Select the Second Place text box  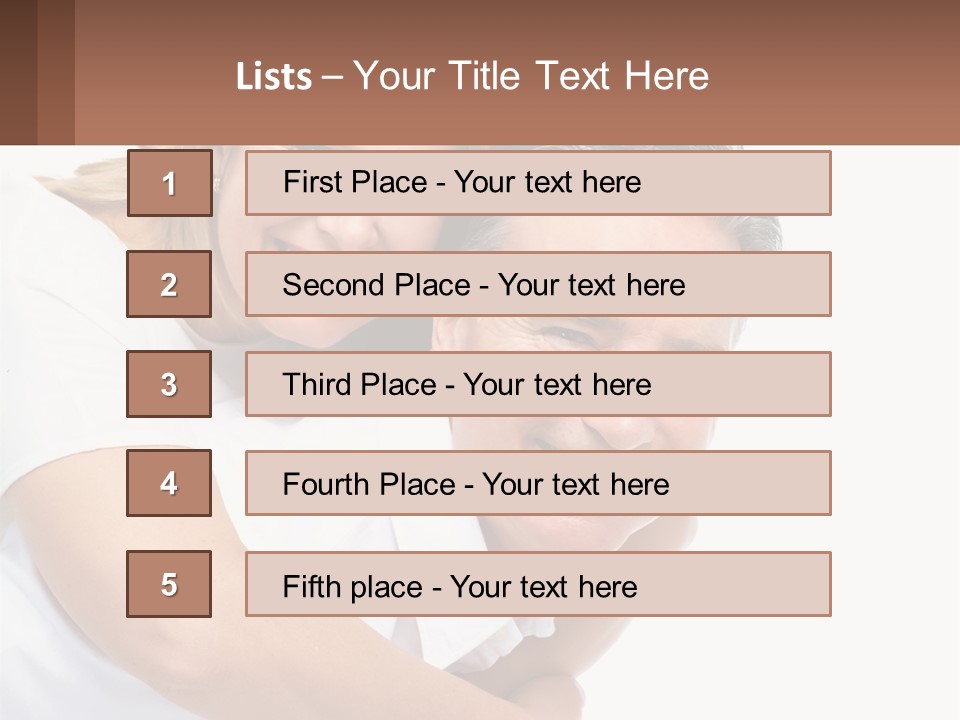click(x=538, y=284)
